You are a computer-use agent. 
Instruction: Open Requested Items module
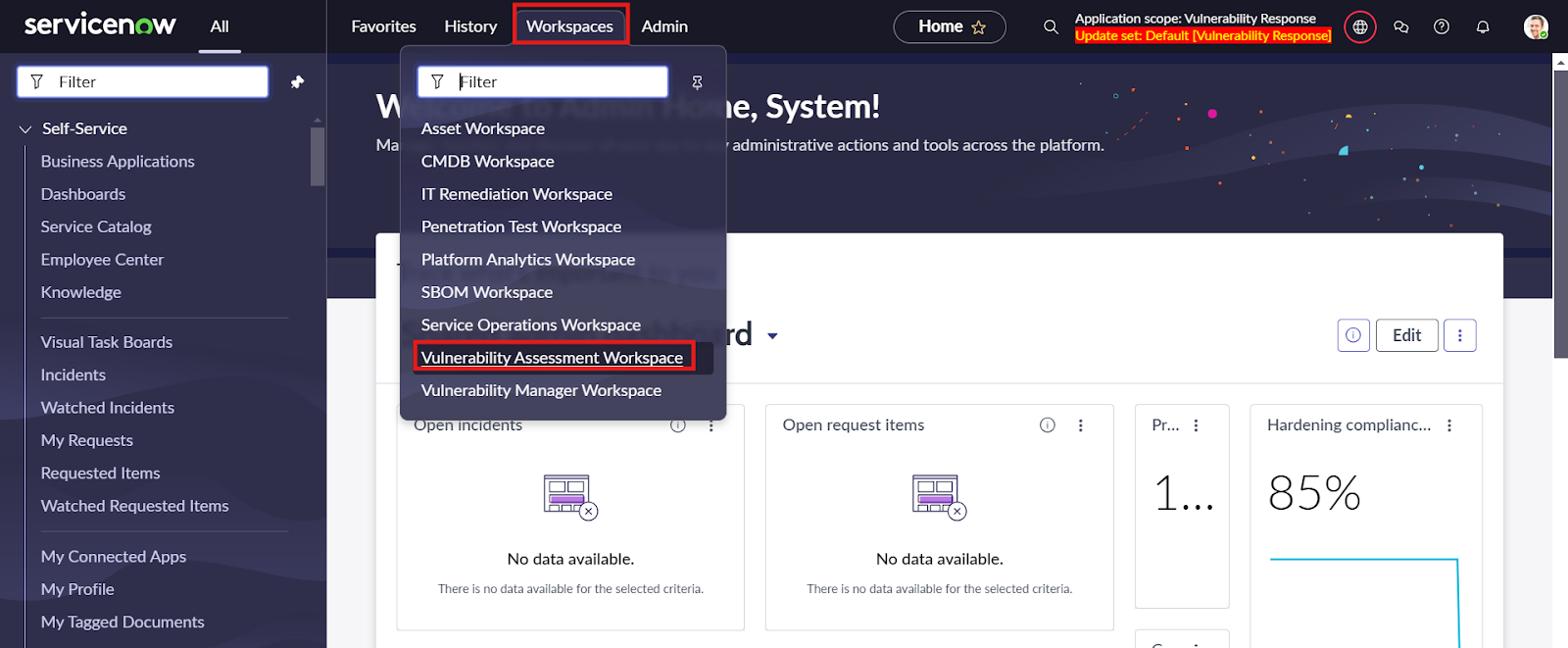[101, 474]
